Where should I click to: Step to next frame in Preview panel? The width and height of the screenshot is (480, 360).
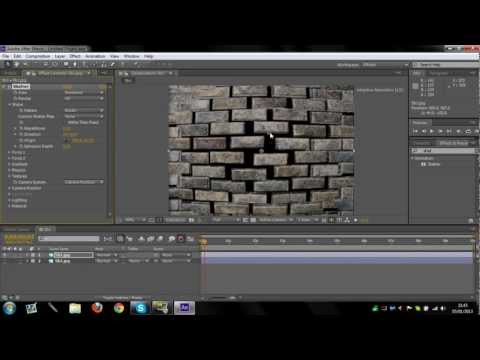(440, 132)
